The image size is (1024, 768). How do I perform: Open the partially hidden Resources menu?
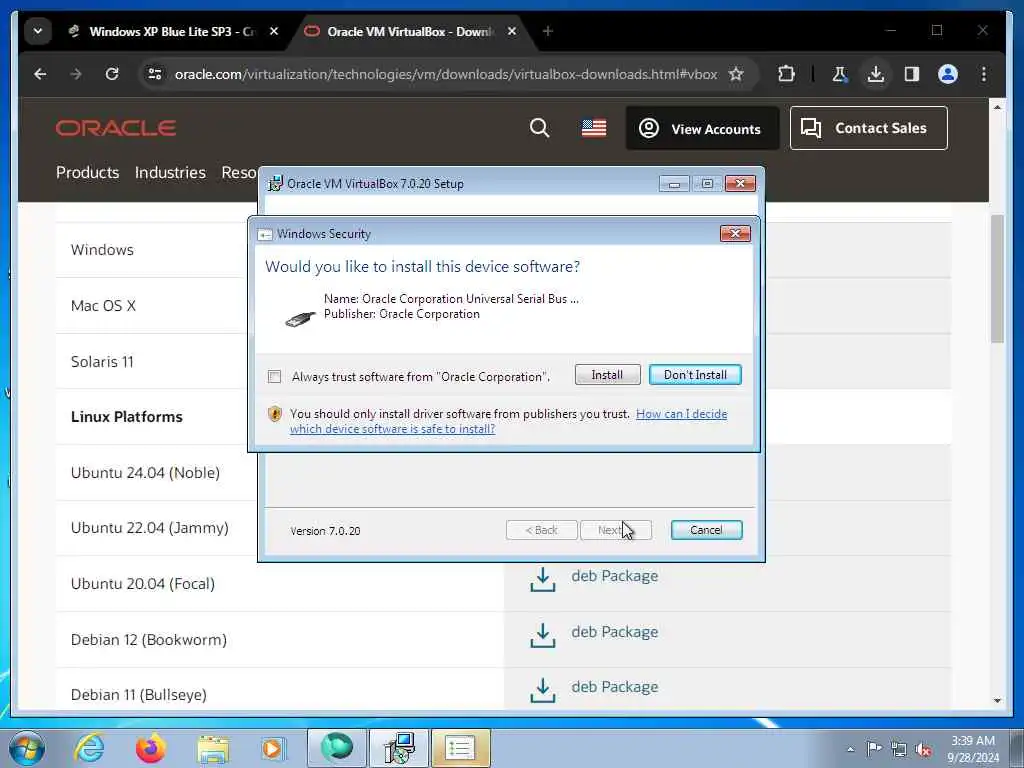[239, 172]
